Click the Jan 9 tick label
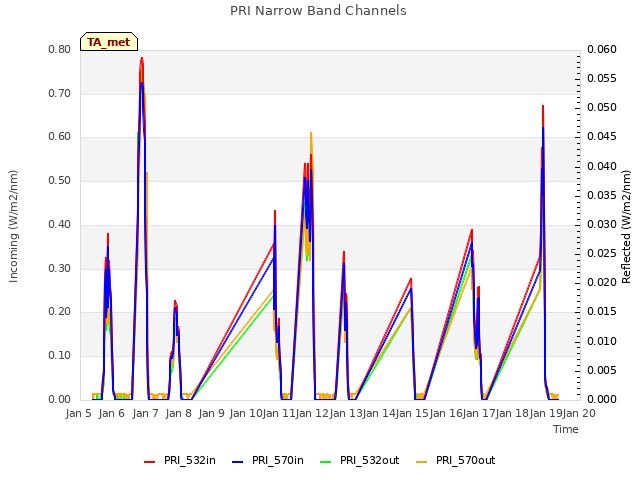The height and width of the screenshot is (480, 640). (212, 413)
